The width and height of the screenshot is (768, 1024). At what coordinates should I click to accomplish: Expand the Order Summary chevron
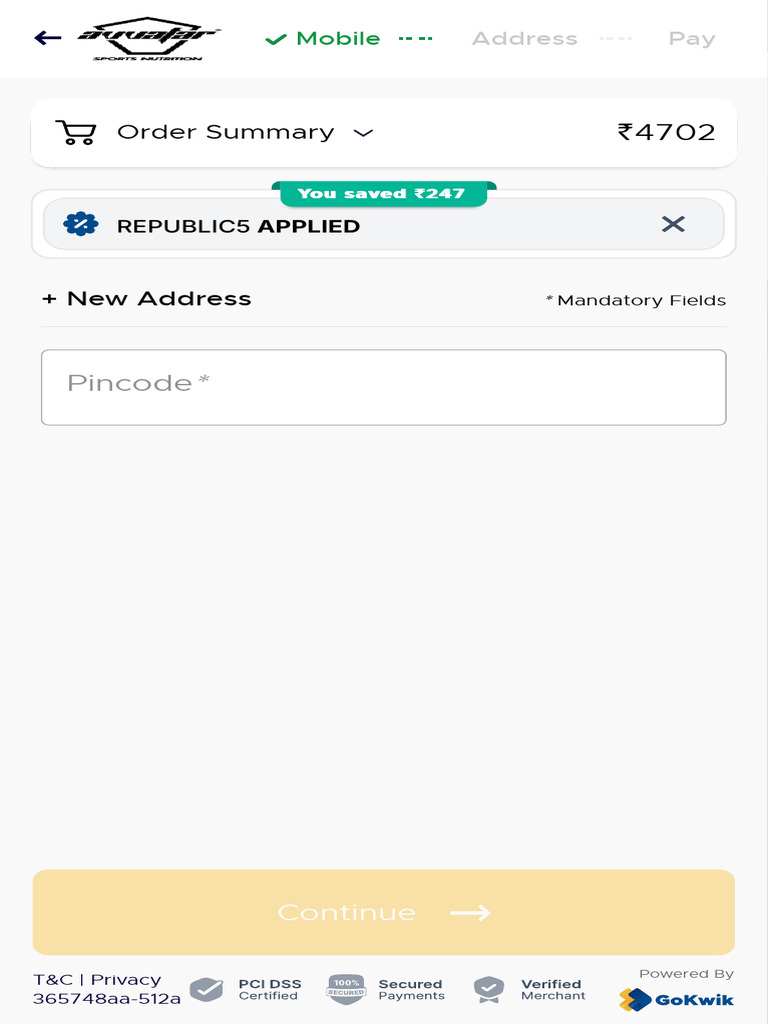pos(364,133)
